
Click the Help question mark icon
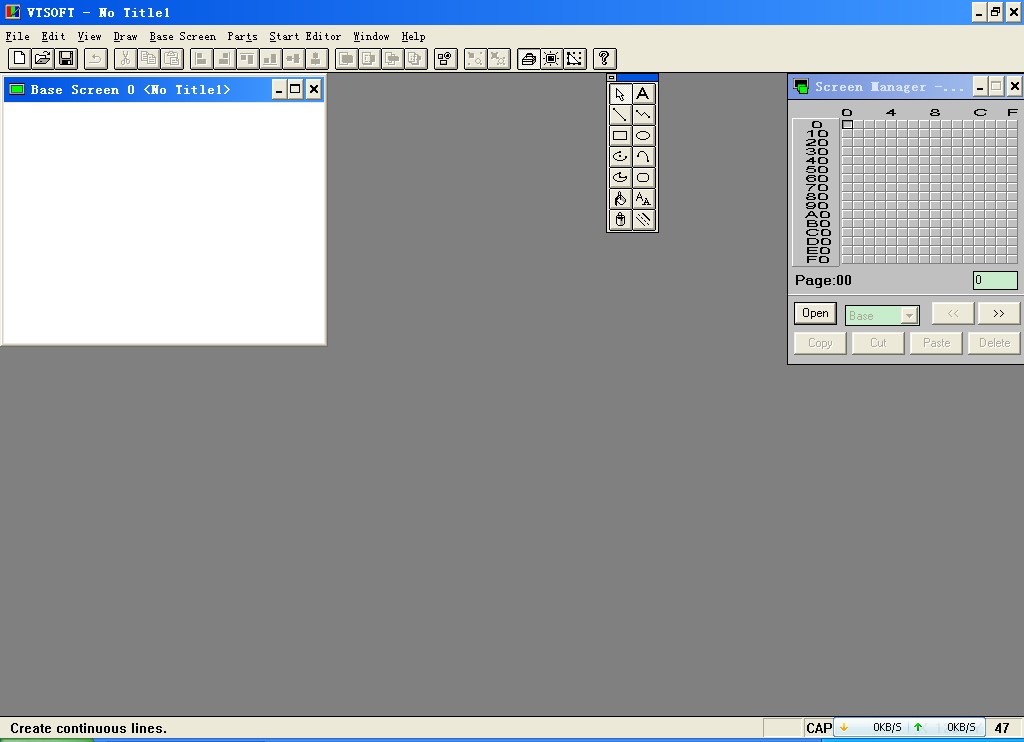(x=604, y=59)
